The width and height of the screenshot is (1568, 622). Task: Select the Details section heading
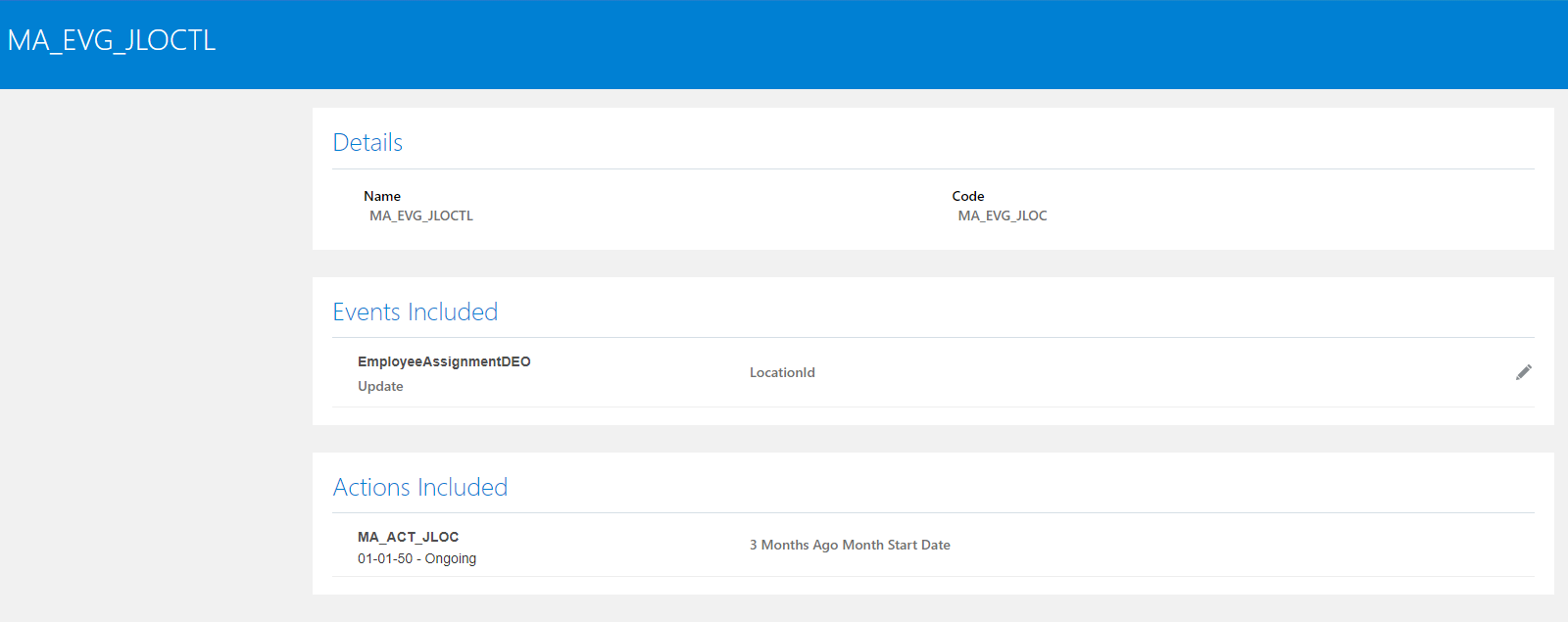[367, 142]
